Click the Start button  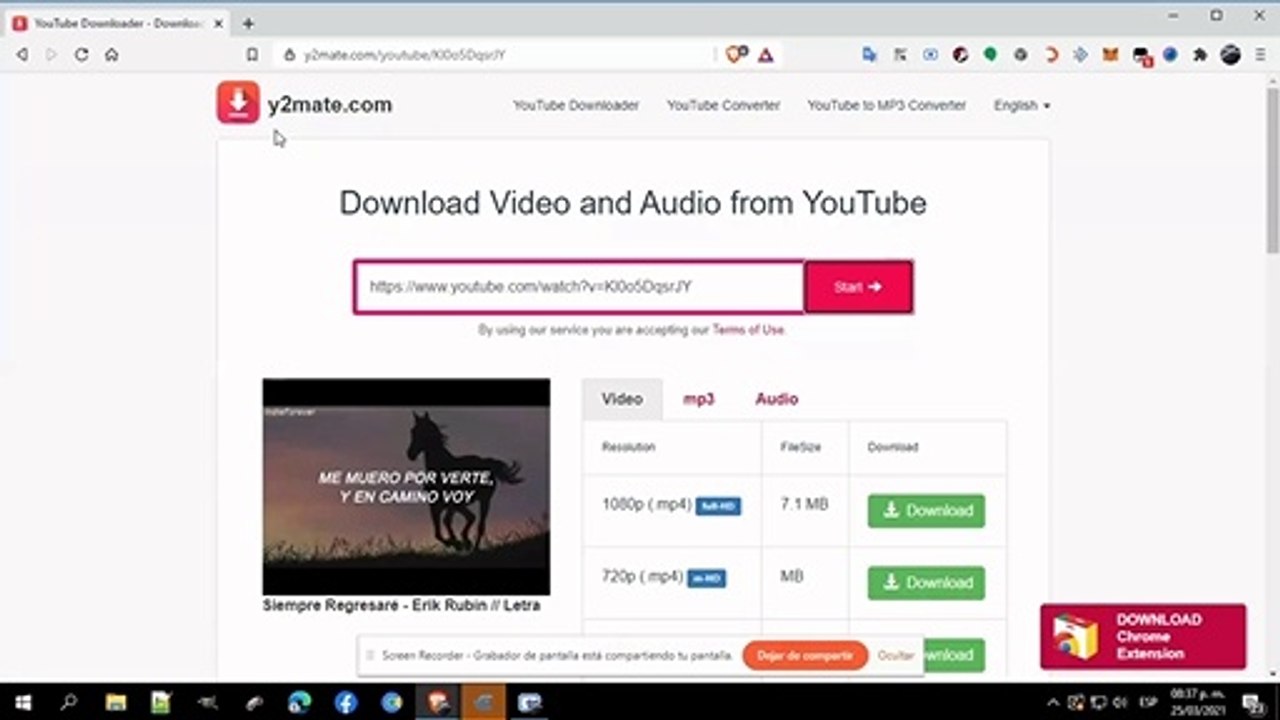tap(858, 287)
